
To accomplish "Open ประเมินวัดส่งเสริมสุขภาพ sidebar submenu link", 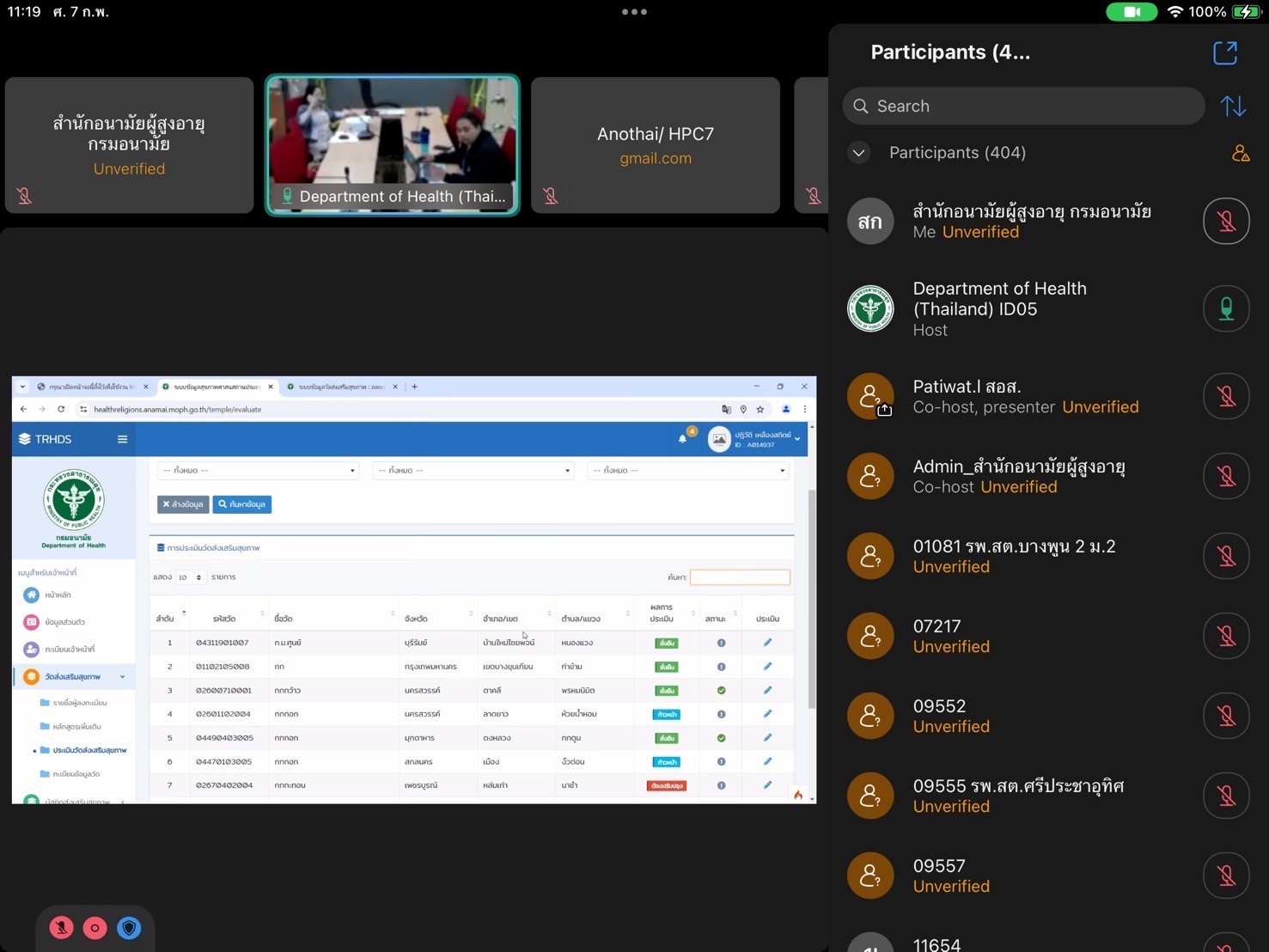I will [x=89, y=750].
